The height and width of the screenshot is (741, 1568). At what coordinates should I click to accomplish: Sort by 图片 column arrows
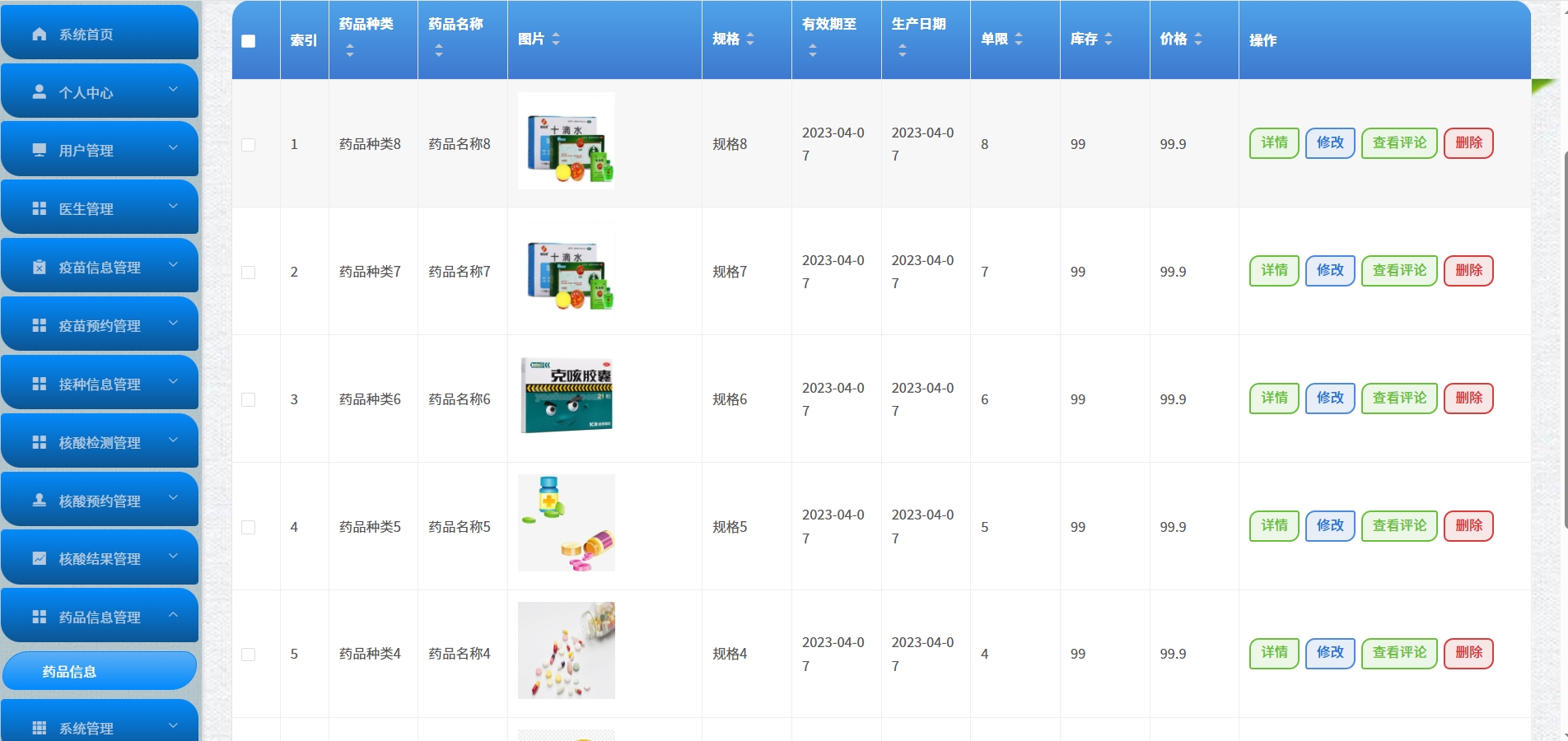click(556, 39)
